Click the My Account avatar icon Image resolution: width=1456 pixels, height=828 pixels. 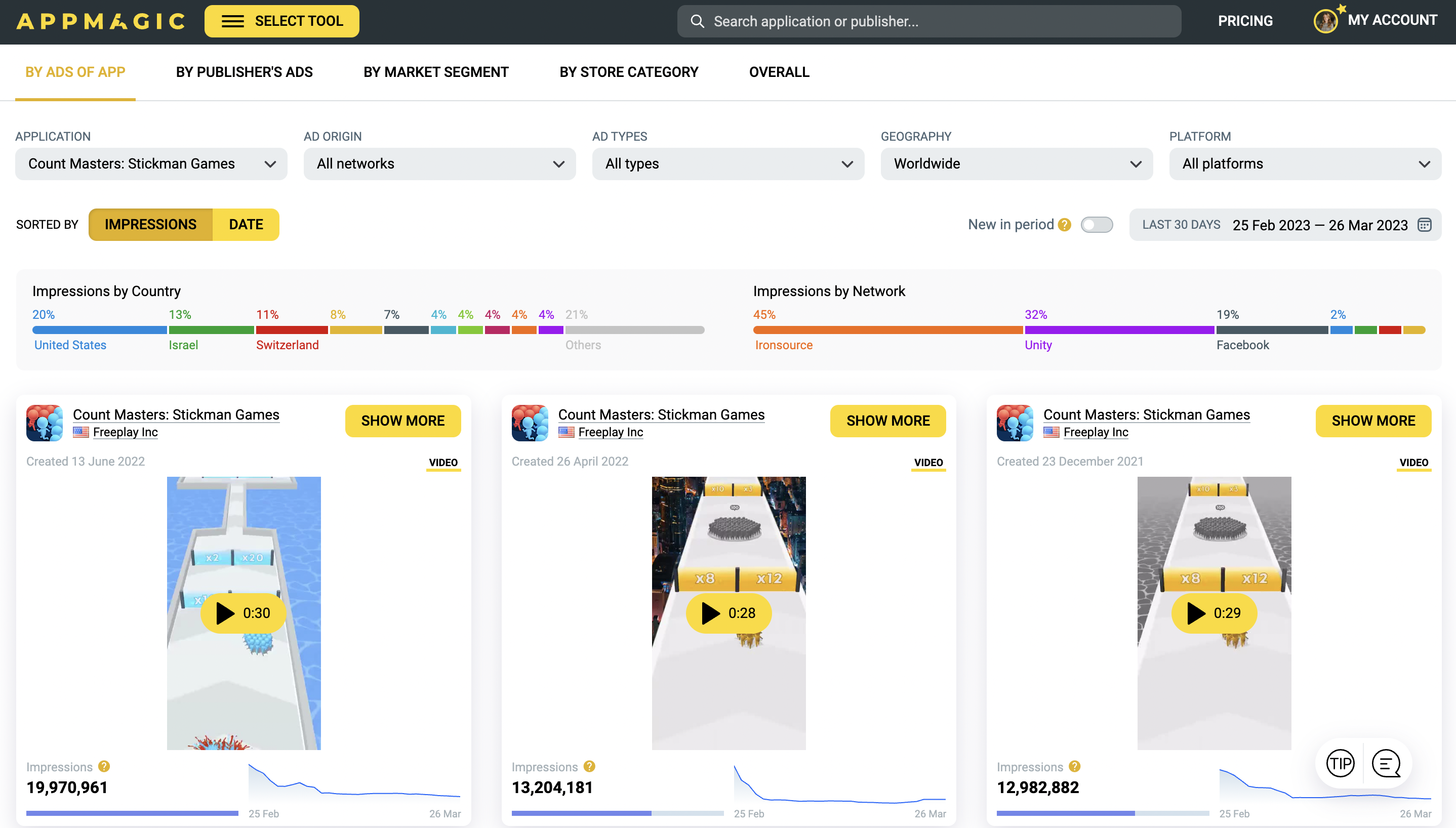[x=1326, y=22]
